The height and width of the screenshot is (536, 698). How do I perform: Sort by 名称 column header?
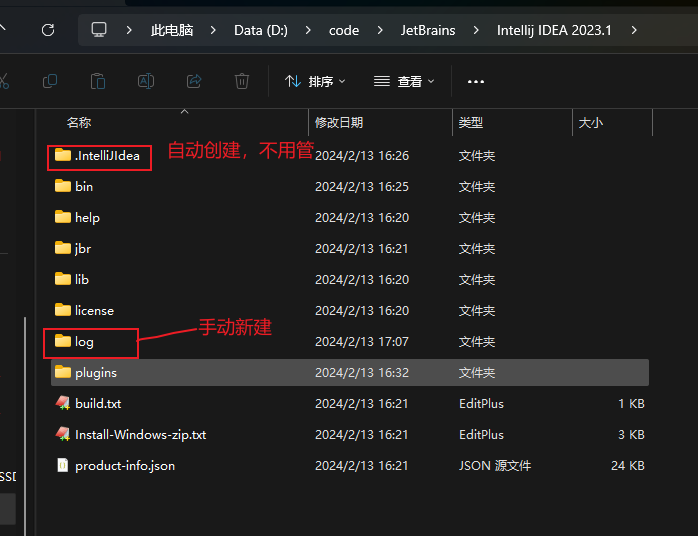(x=79, y=122)
